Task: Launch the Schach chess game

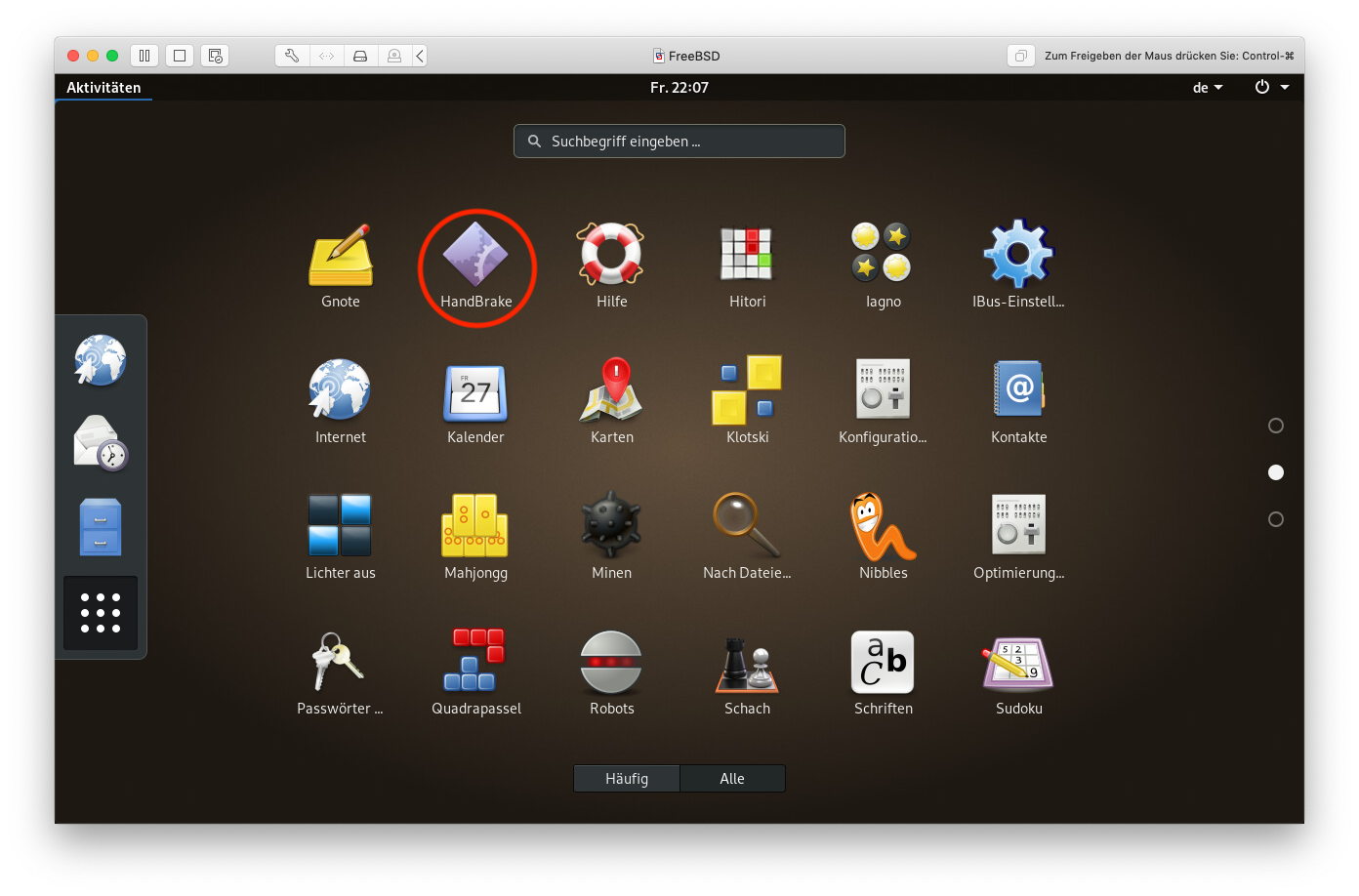Action: point(747,664)
